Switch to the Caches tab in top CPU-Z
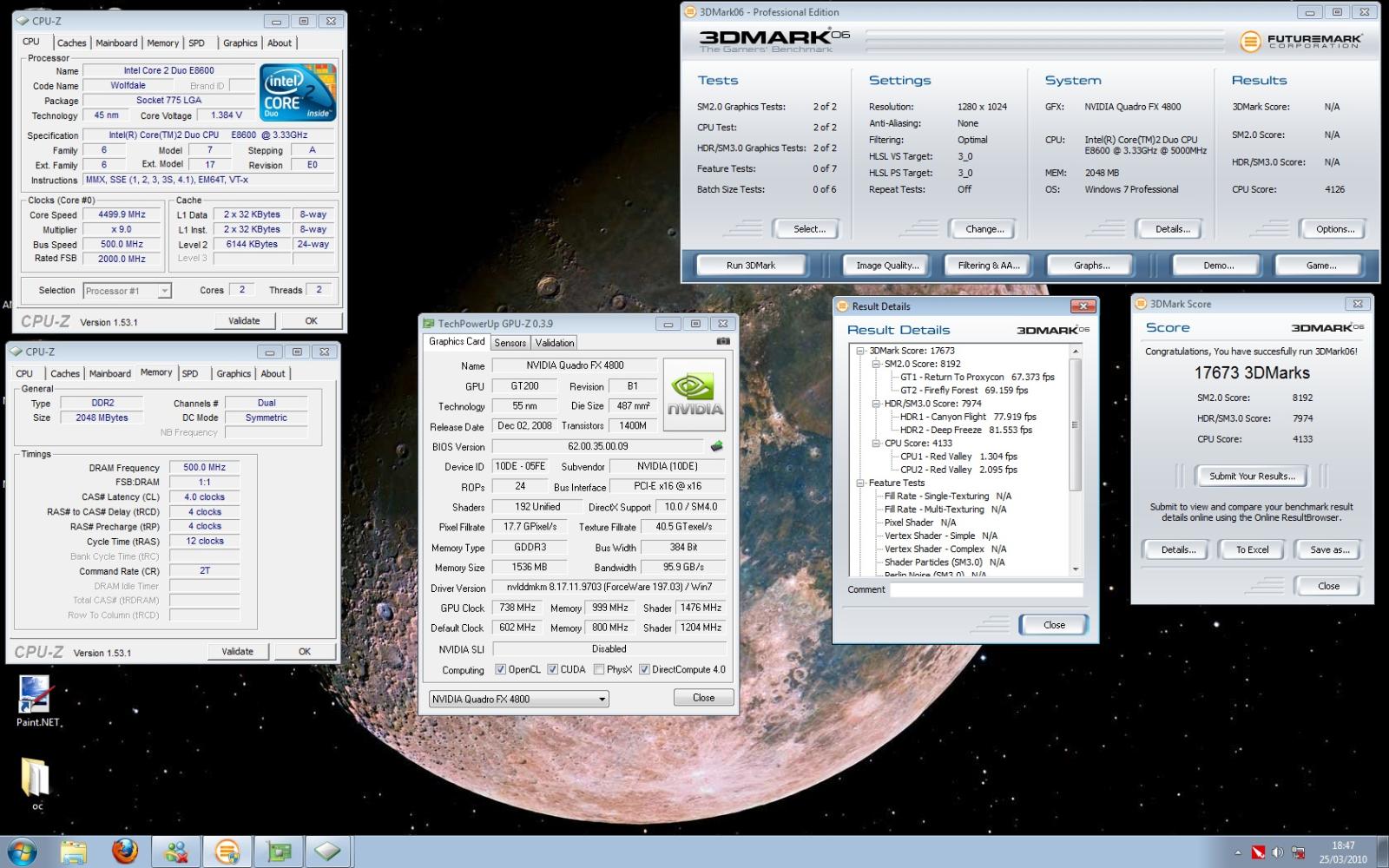This screenshot has width=1389, height=868. tap(71, 43)
